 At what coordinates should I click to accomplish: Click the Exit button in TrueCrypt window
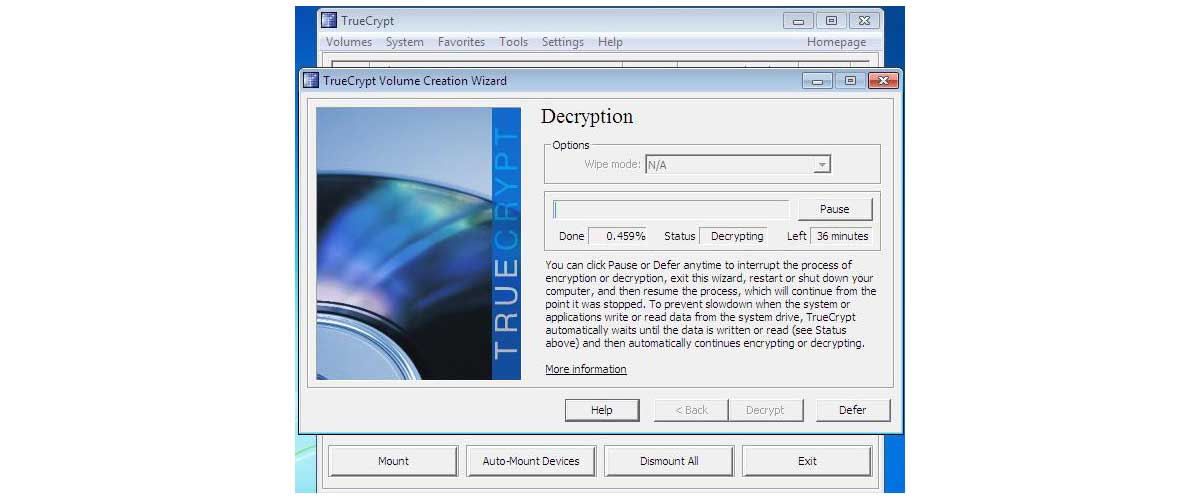[807, 461]
